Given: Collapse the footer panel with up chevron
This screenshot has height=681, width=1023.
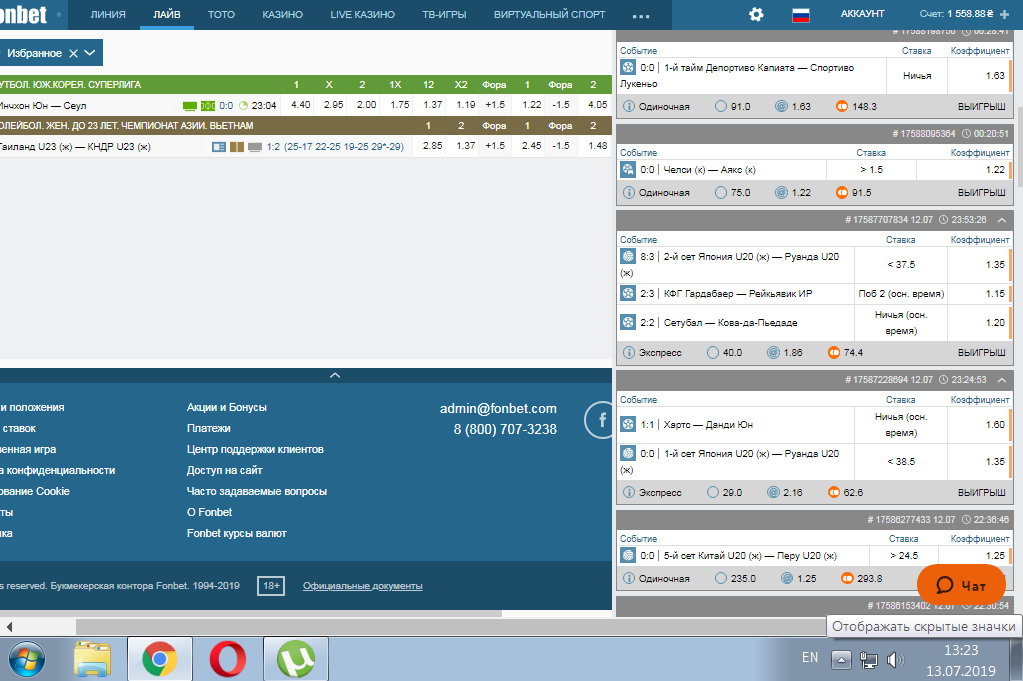Looking at the screenshot, I should pyautogui.click(x=335, y=375).
